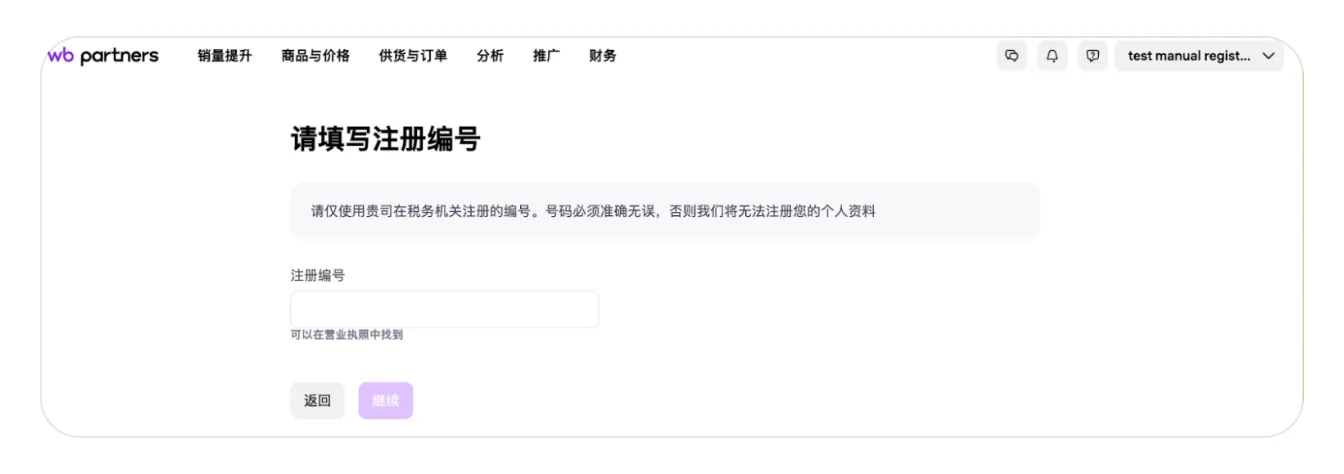This screenshot has height=474, width=1344.
Task: Open the 'test manual regist...' account selector
Action: [1189, 56]
